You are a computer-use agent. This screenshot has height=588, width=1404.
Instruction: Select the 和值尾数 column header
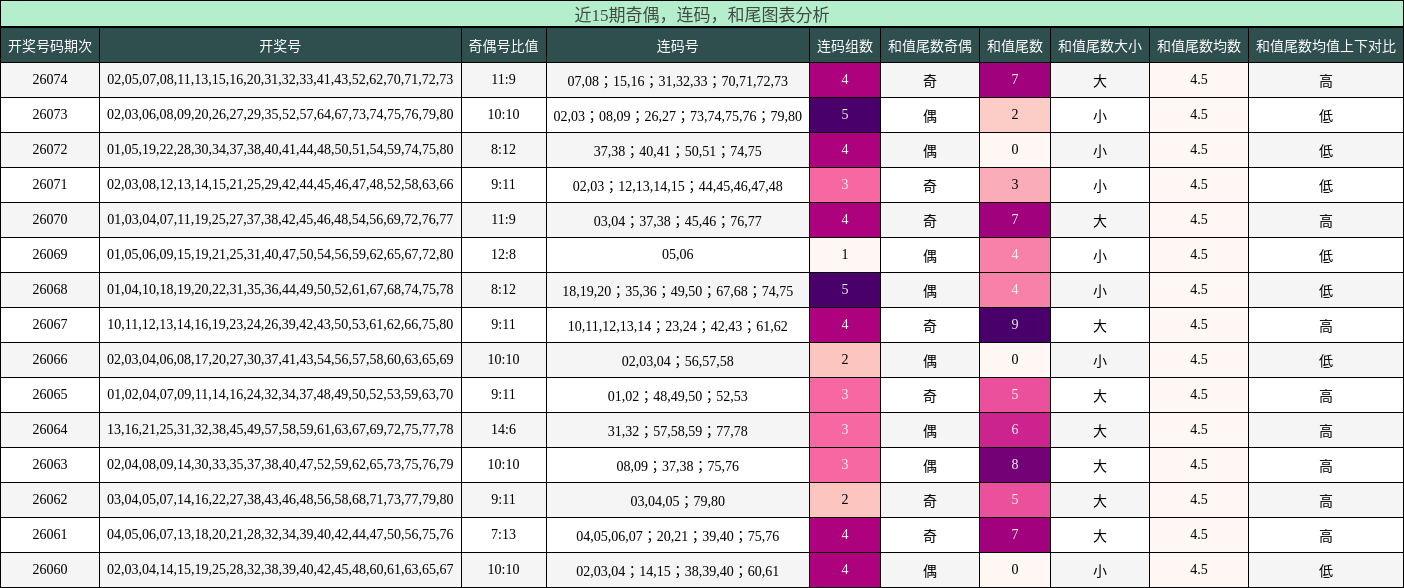pyautogui.click(x=1015, y=45)
